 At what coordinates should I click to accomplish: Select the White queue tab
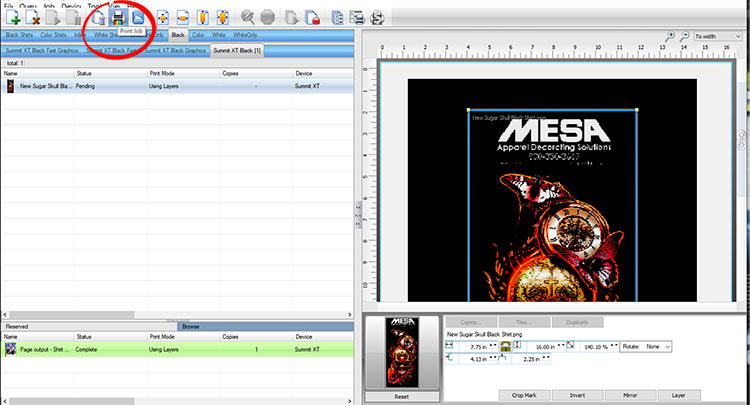219,35
